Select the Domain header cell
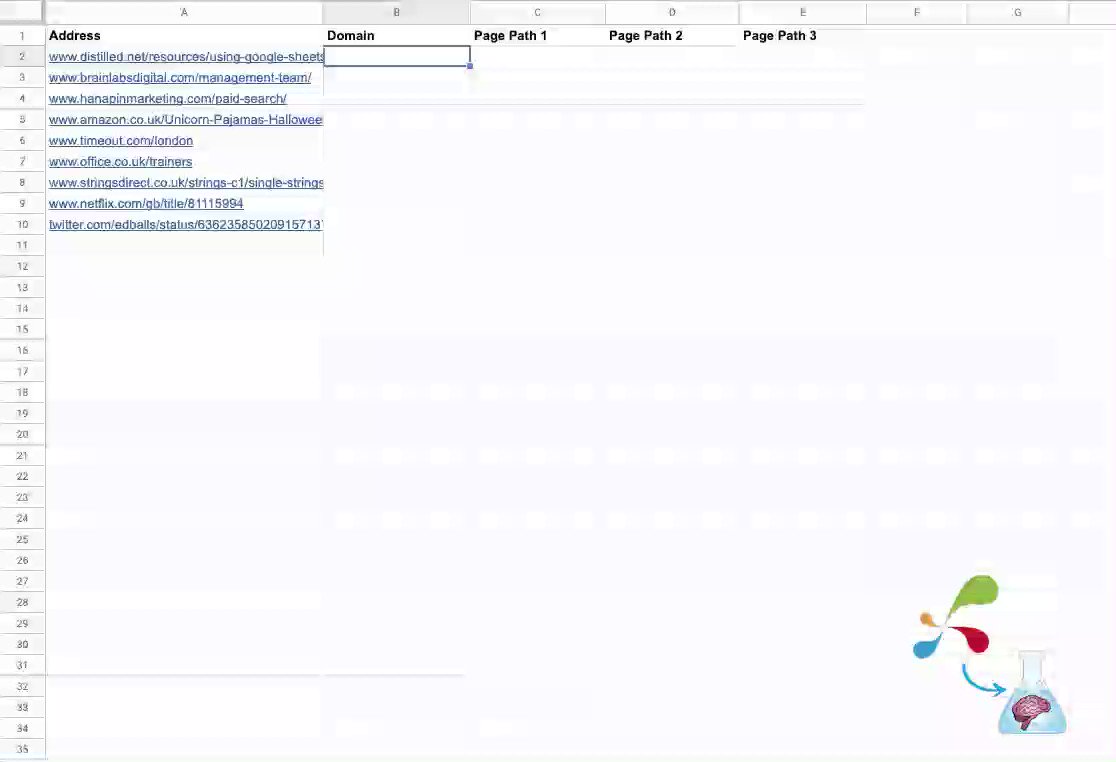 point(396,36)
